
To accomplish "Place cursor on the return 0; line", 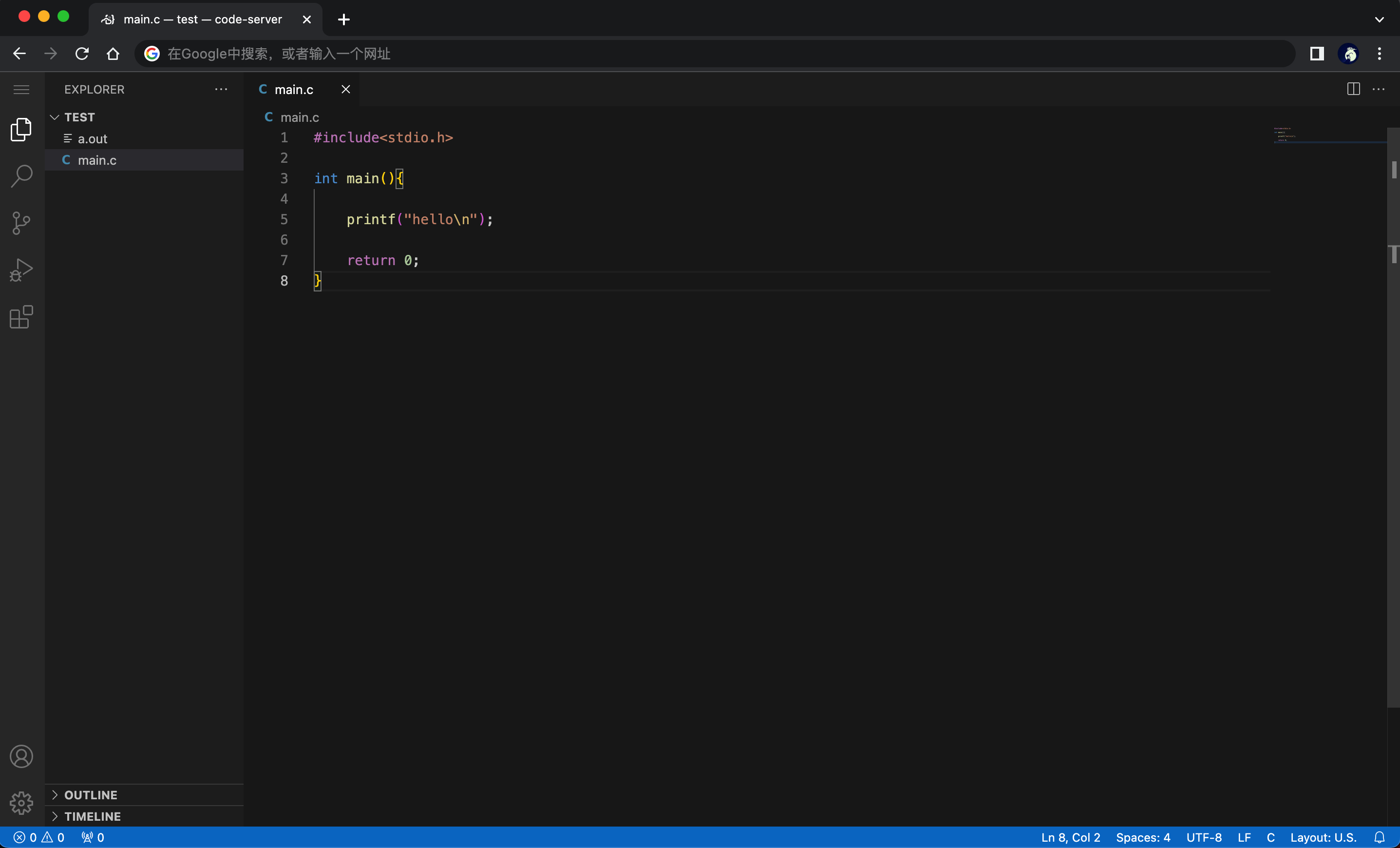I will click(383, 260).
